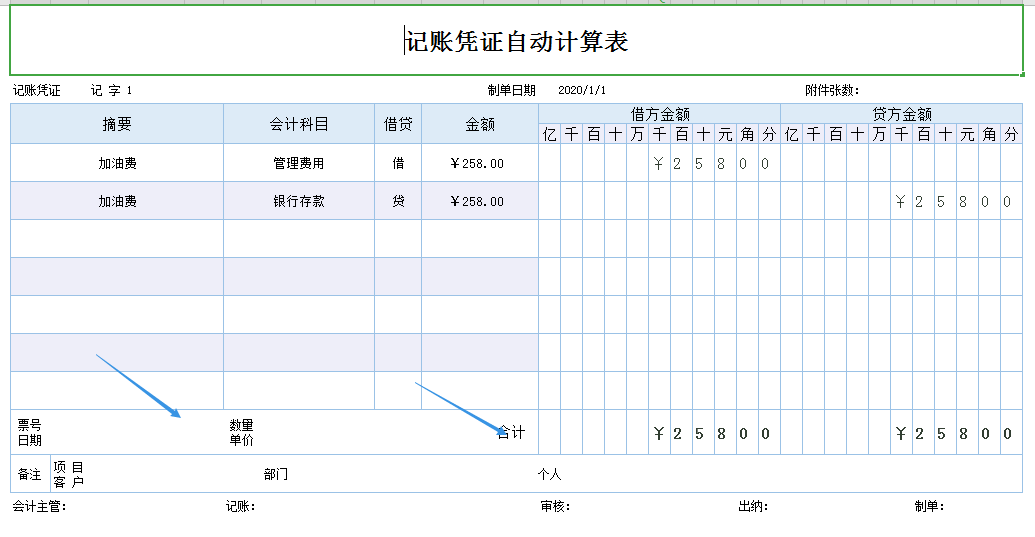
Task: Select the 管理费用 account cell
Action: (x=299, y=163)
